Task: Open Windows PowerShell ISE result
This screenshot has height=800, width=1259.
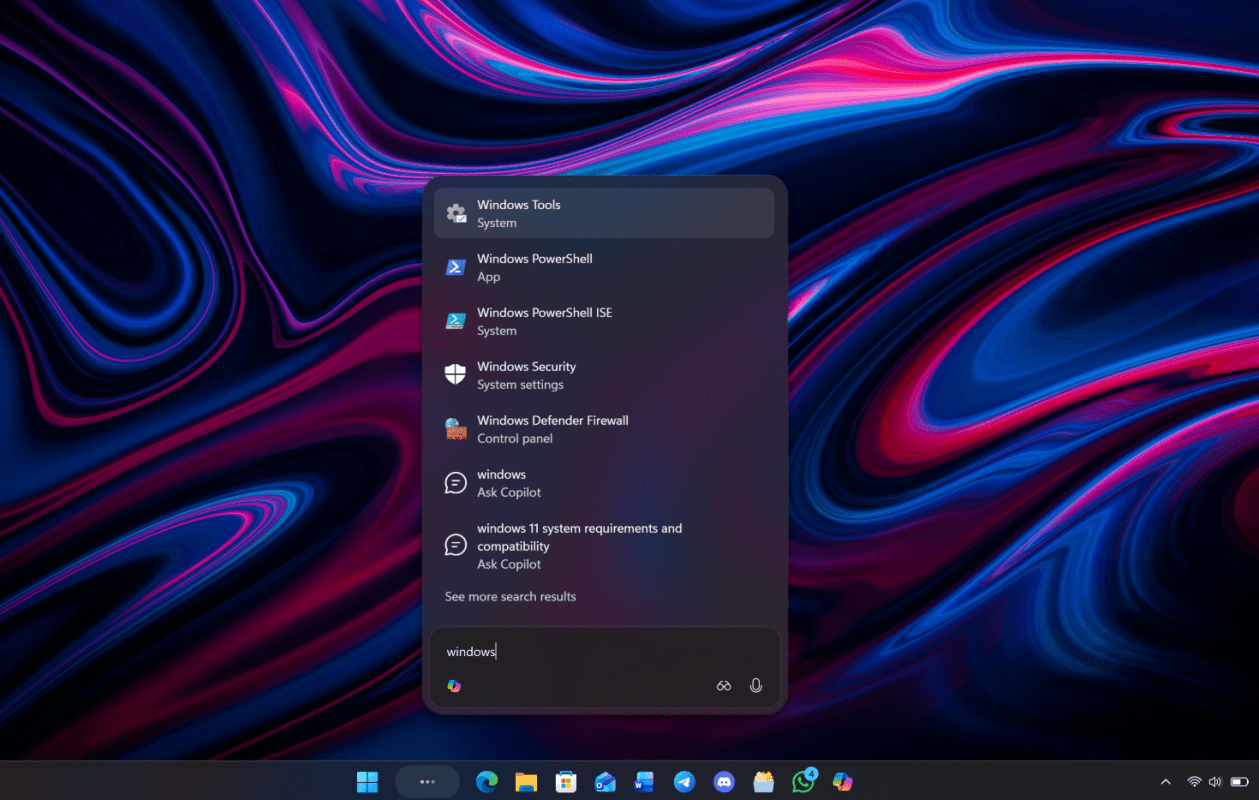Action: [x=604, y=321]
